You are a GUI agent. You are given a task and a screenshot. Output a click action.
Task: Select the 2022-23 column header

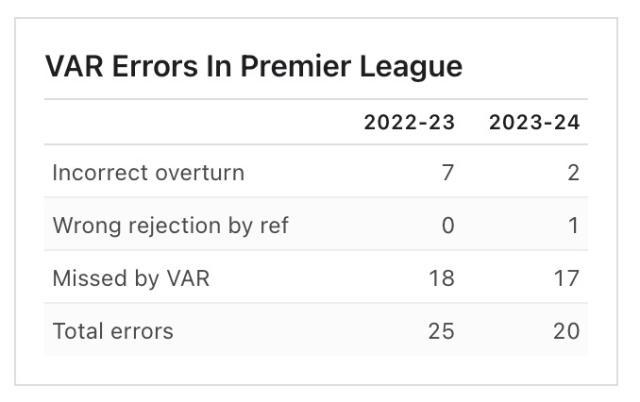pos(409,123)
